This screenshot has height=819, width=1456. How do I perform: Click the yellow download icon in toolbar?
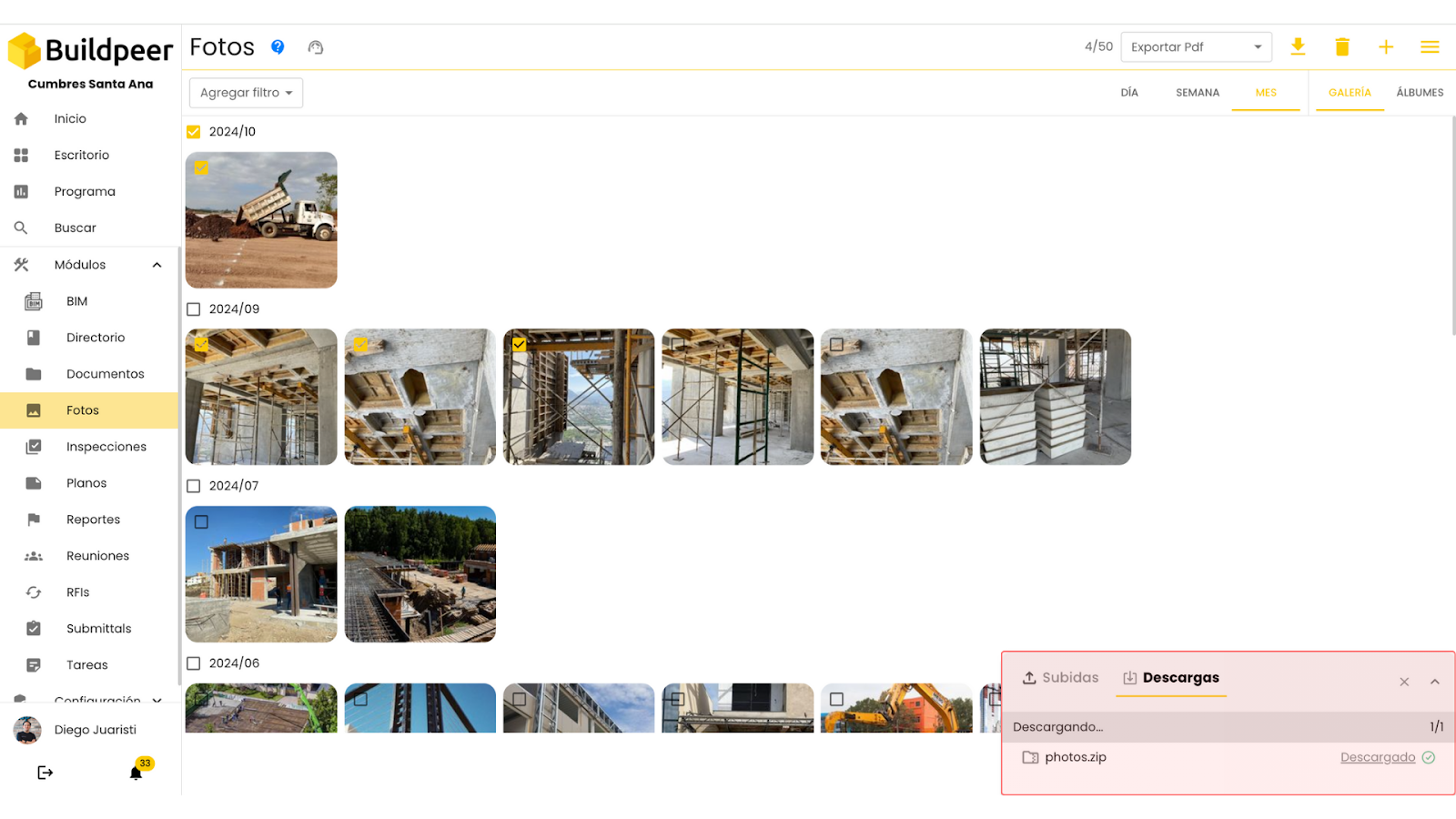pyautogui.click(x=1298, y=46)
